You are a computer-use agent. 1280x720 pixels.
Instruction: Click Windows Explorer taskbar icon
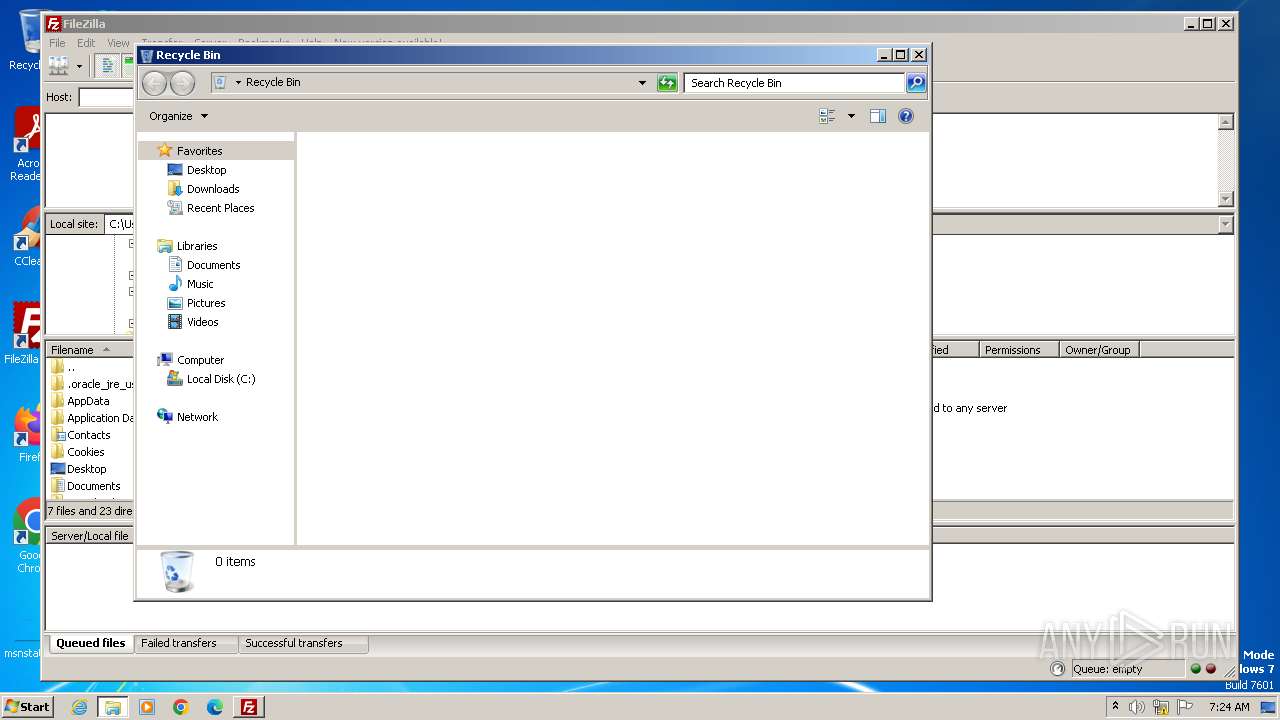[113, 707]
